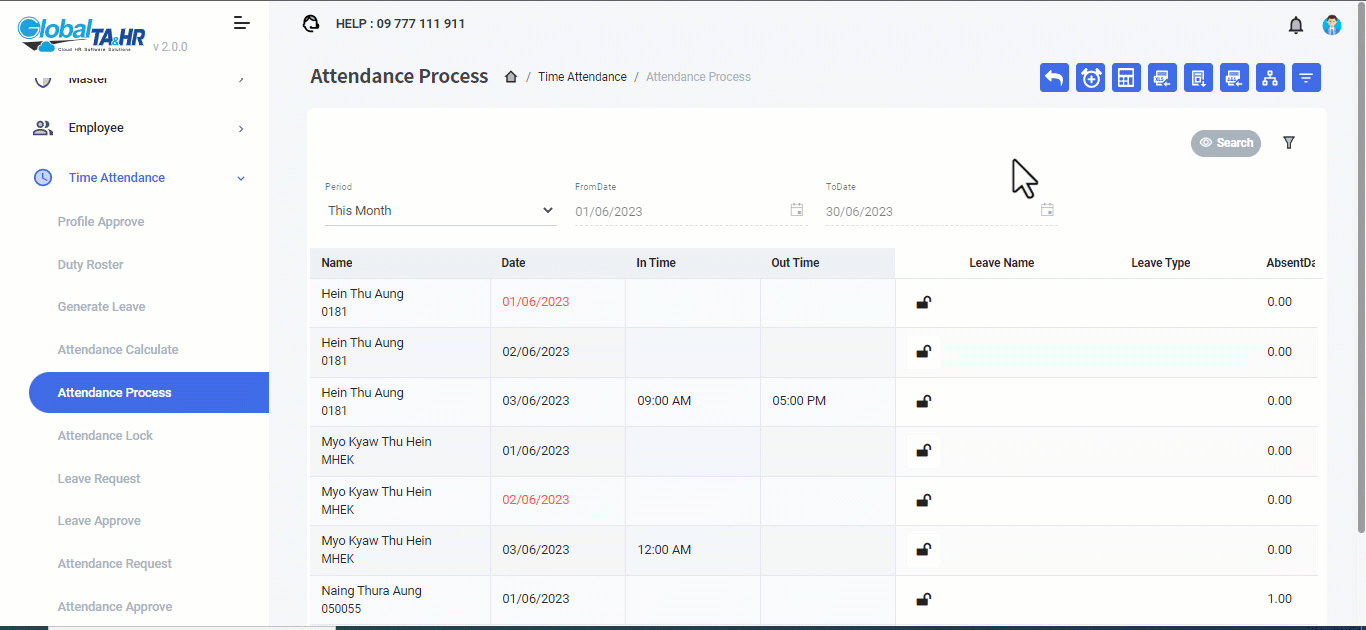Open the notification bell

tap(1296, 25)
